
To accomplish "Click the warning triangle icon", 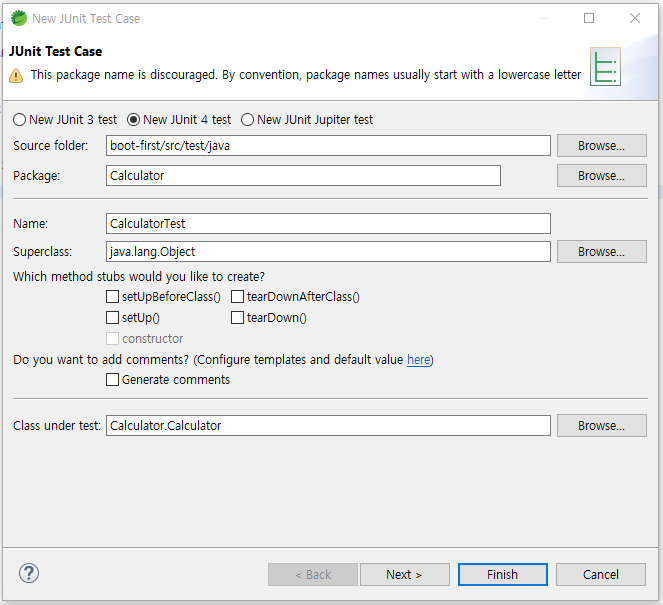I will coord(16,76).
